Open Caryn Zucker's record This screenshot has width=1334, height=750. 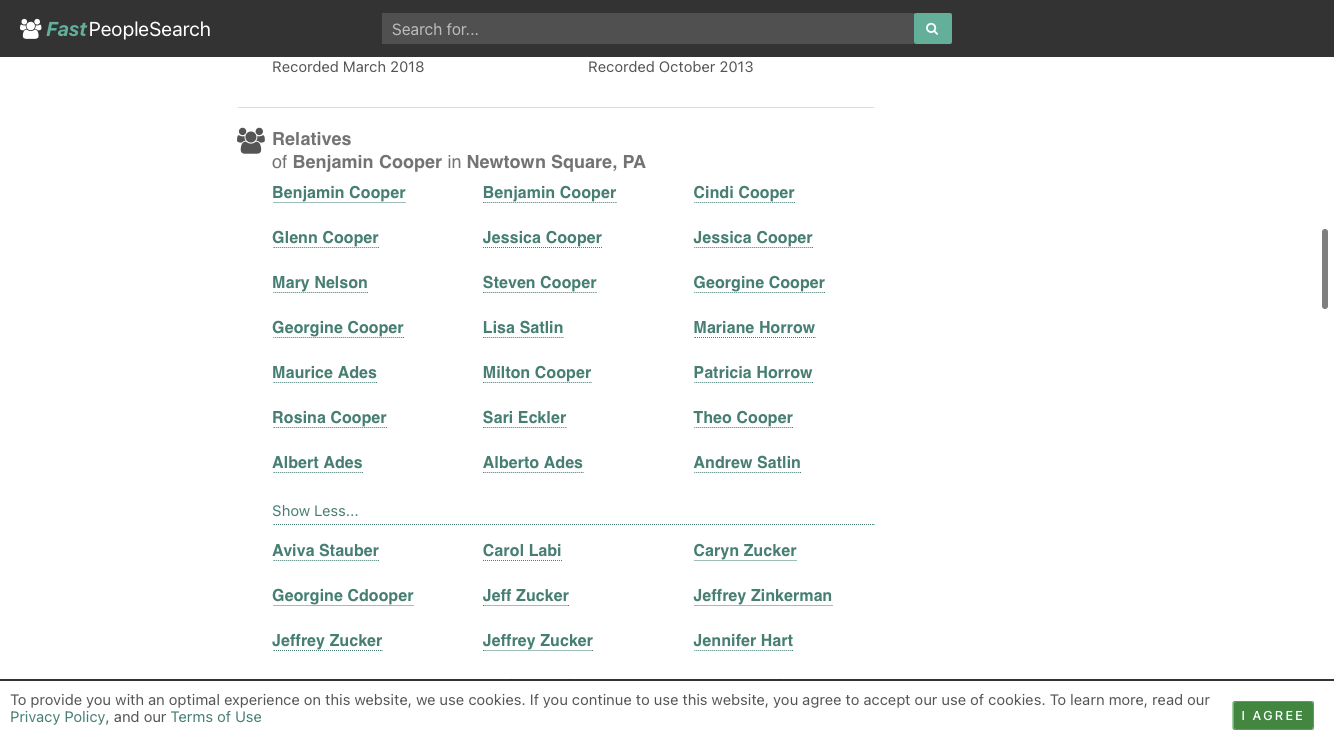(745, 551)
